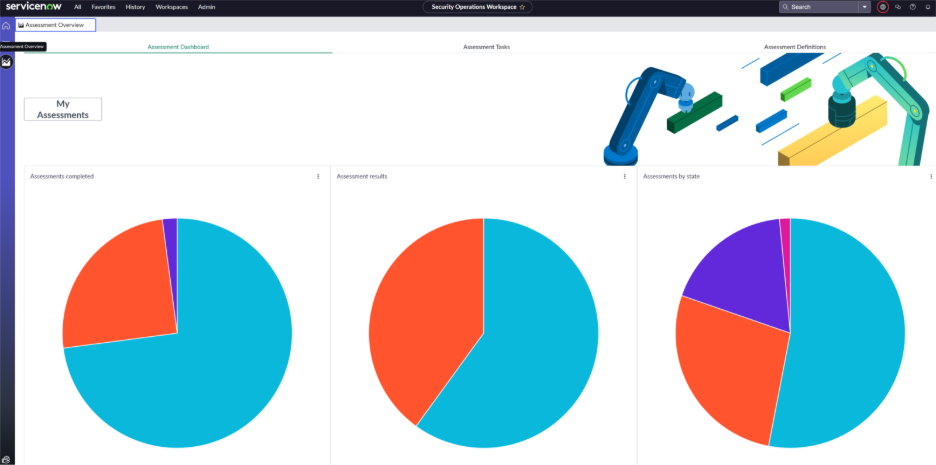Open Assessment results widget options menu
The height and width of the screenshot is (465, 936).
(x=625, y=177)
